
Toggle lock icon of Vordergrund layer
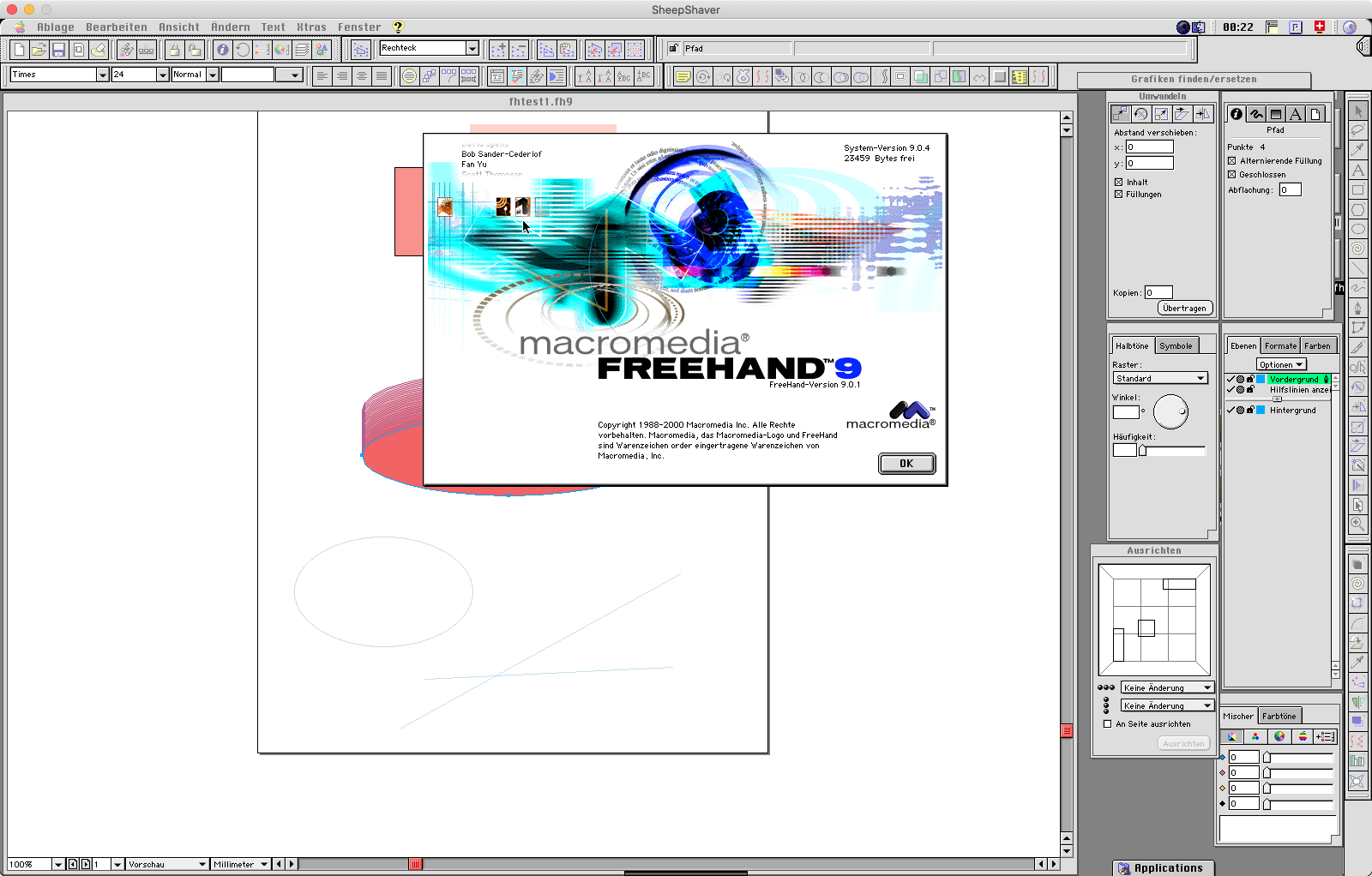pos(1250,379)
